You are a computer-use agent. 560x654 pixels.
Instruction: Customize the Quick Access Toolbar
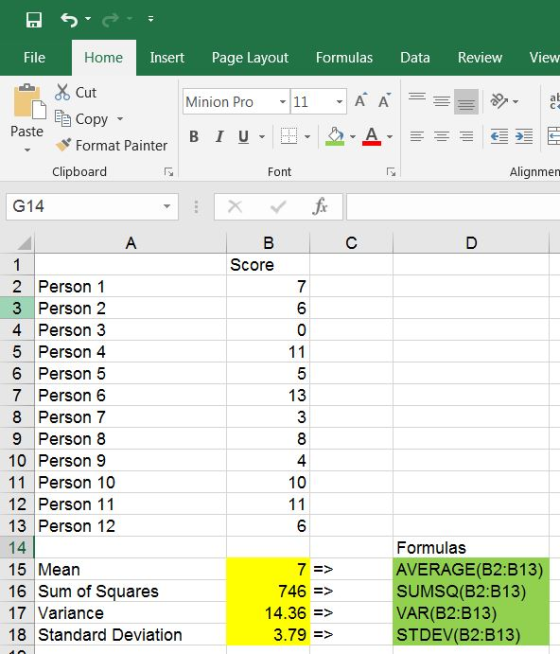click(x=151, y=19)
